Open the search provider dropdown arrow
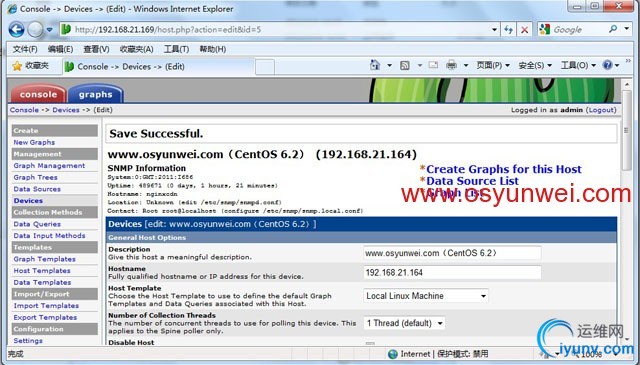 tap(626, 29)
